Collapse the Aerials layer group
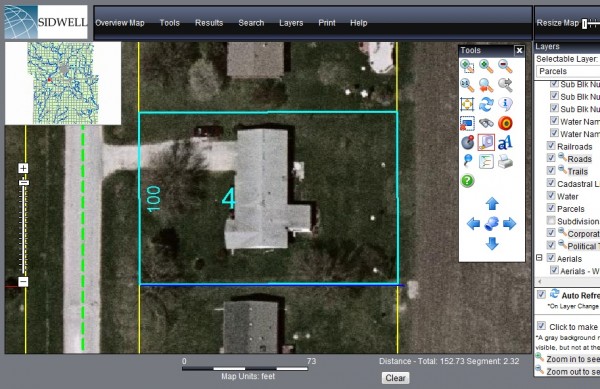 coord(539,258)
